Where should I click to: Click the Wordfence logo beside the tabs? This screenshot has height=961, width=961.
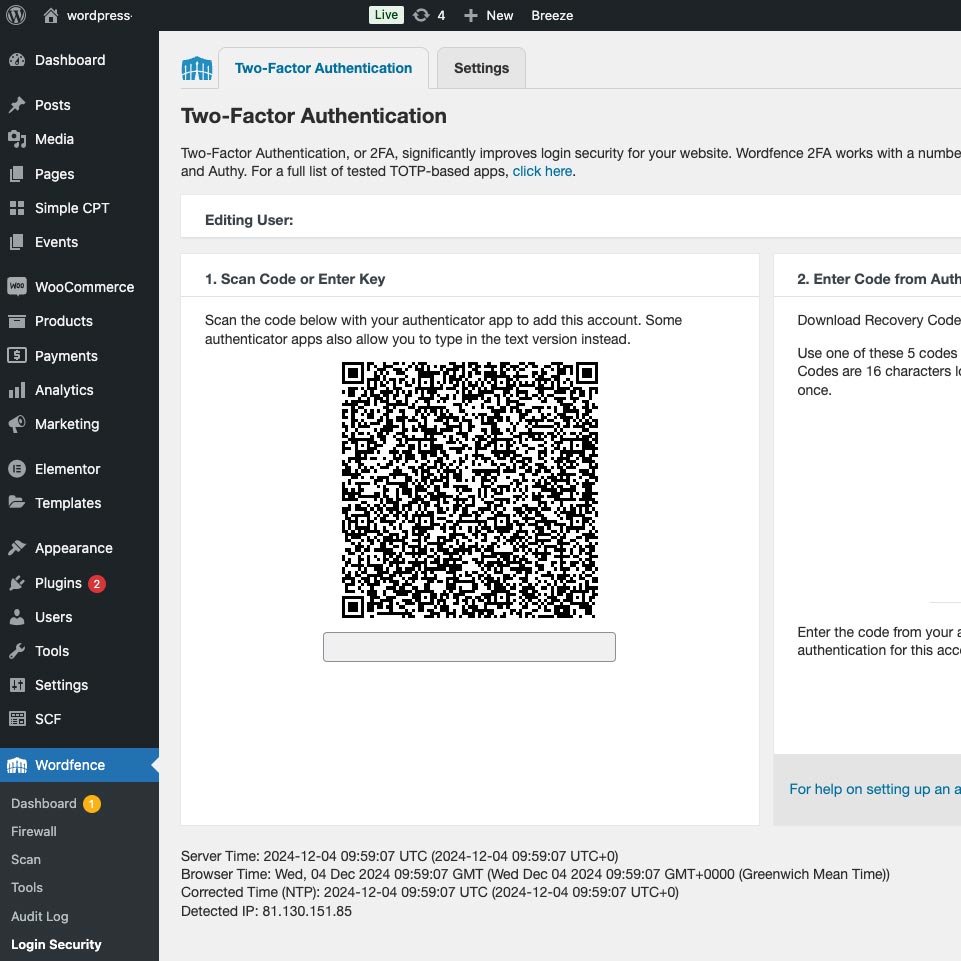point(197,68)
